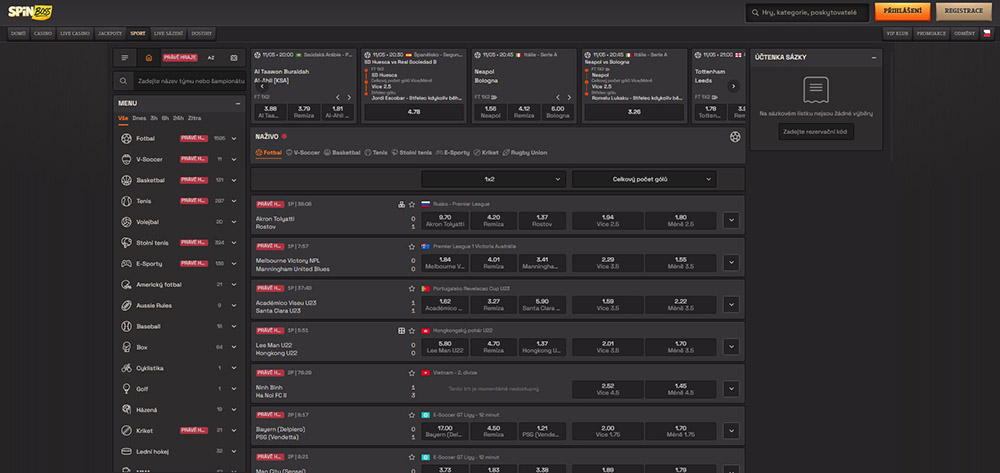This screenshot has height=473, width=1000.
Task: Favorite the Académico Viseu U23 match star
Action: click(412, 289)
